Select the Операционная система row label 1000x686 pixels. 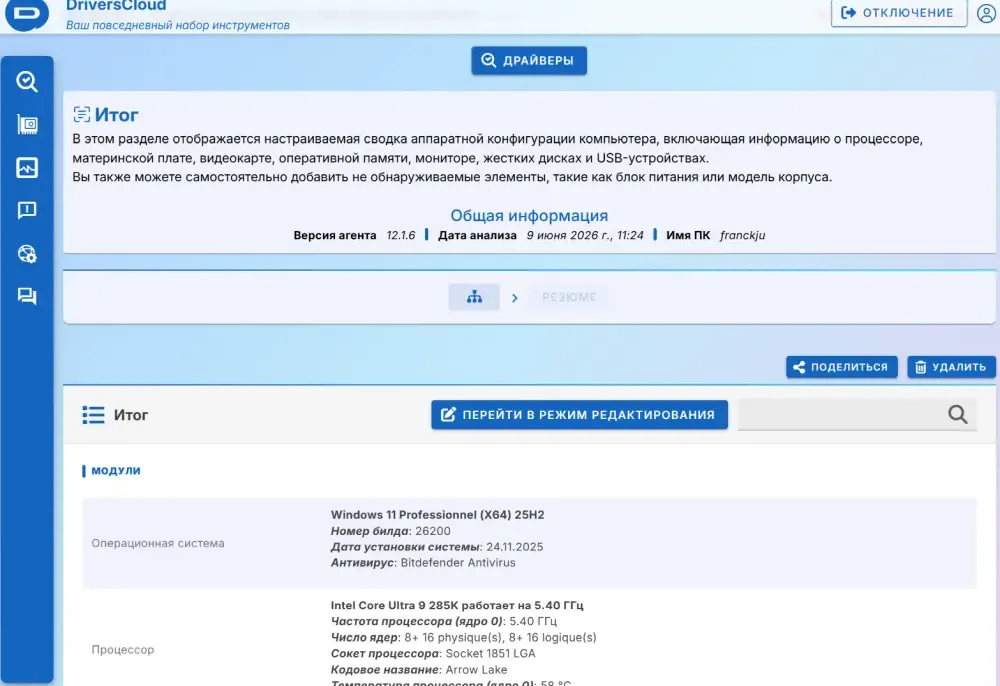coord(158,543)
